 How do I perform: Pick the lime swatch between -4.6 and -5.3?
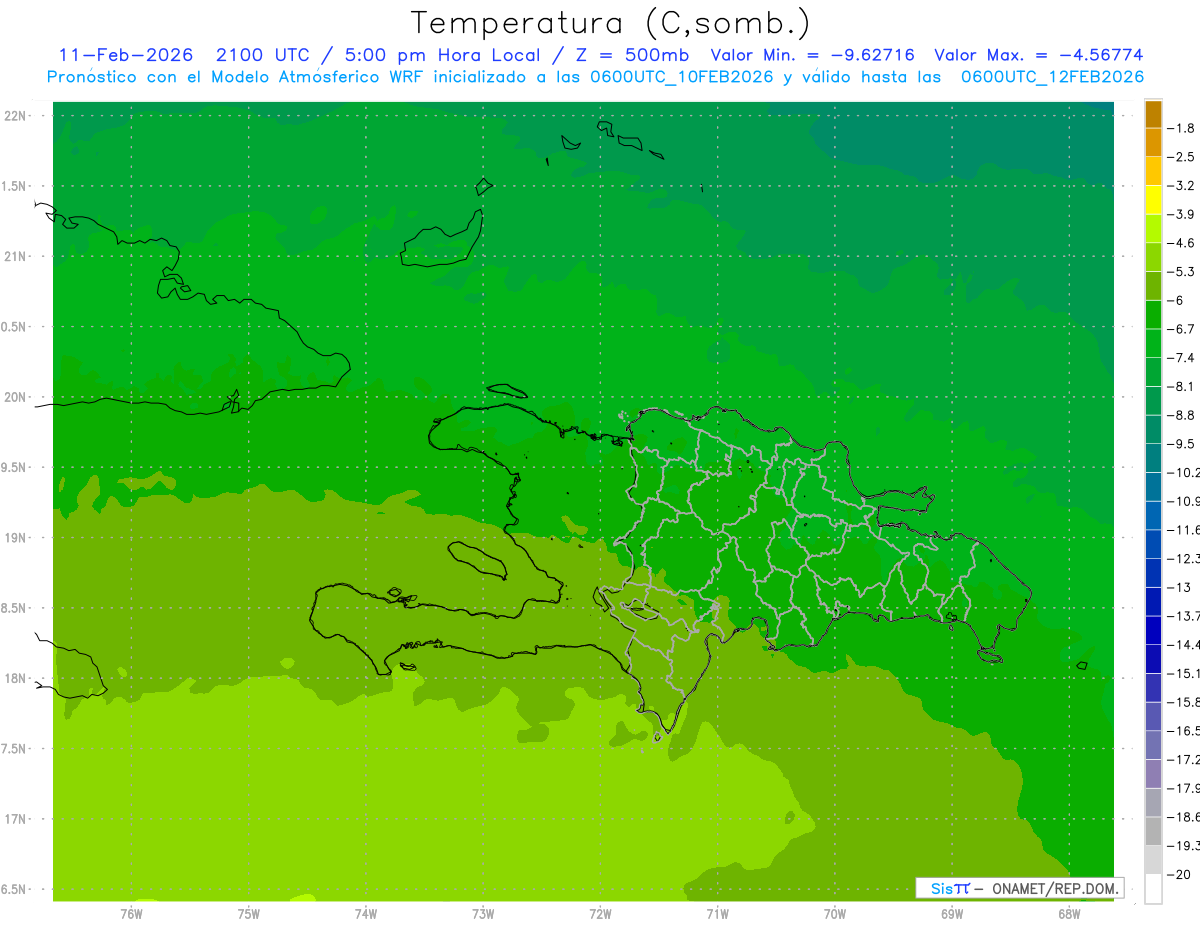pos(1153,257)
